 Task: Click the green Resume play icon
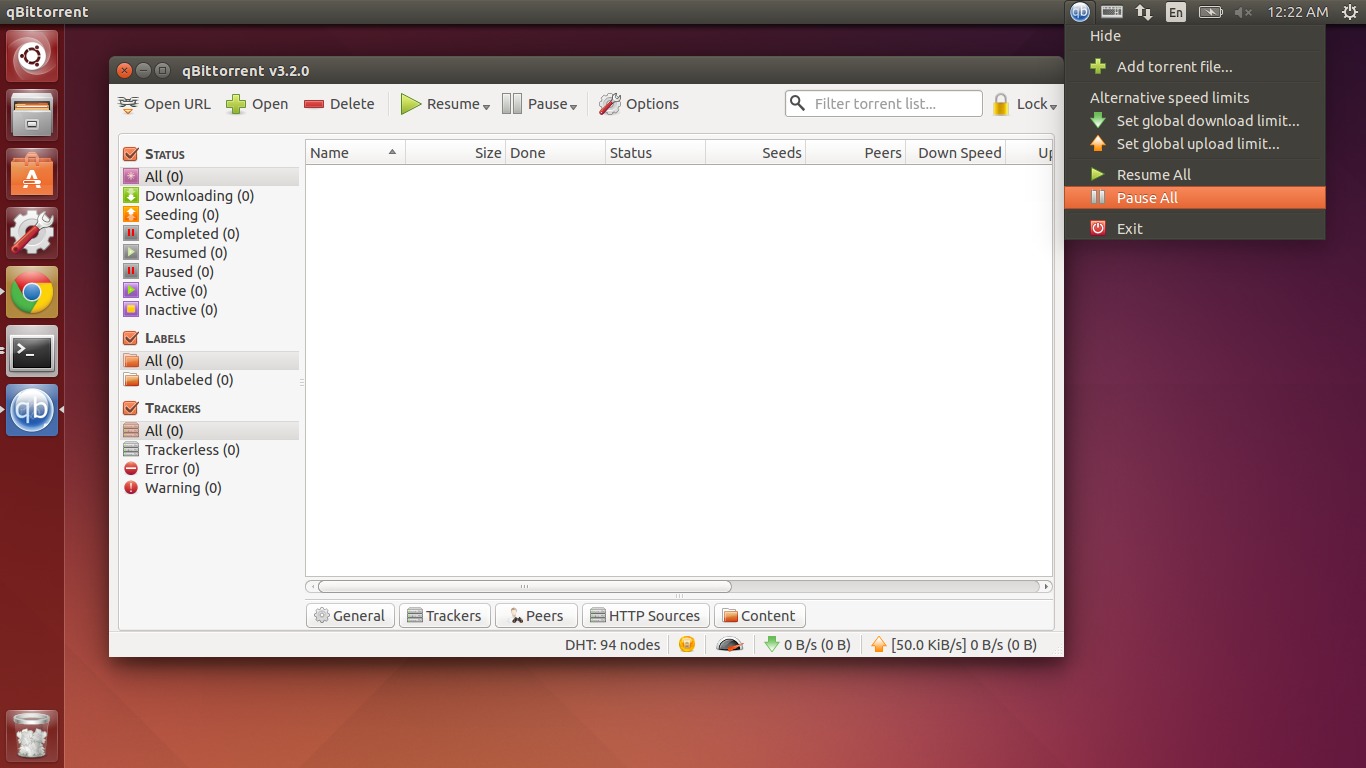411,104
